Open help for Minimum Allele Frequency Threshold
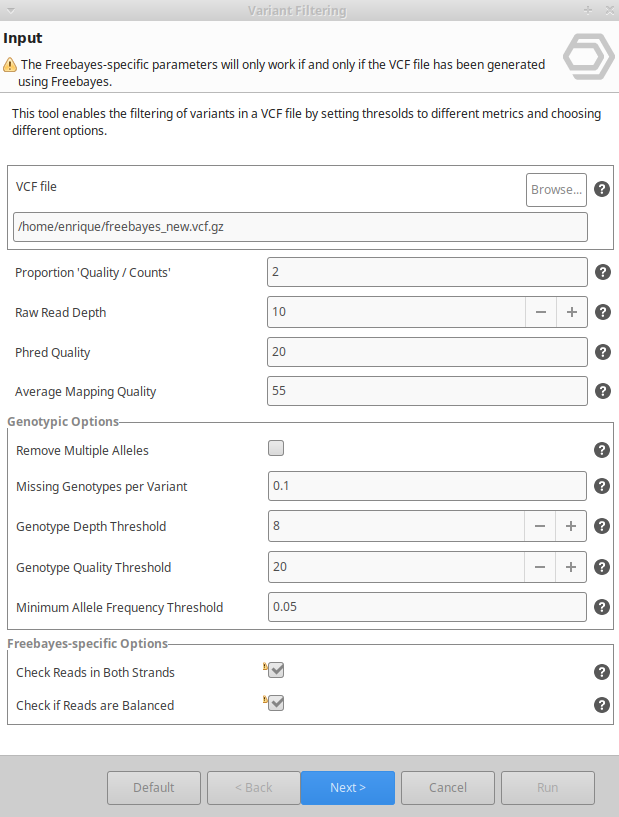Image resolution: width=619 pixels, height=817 pixels. (602, 607)
